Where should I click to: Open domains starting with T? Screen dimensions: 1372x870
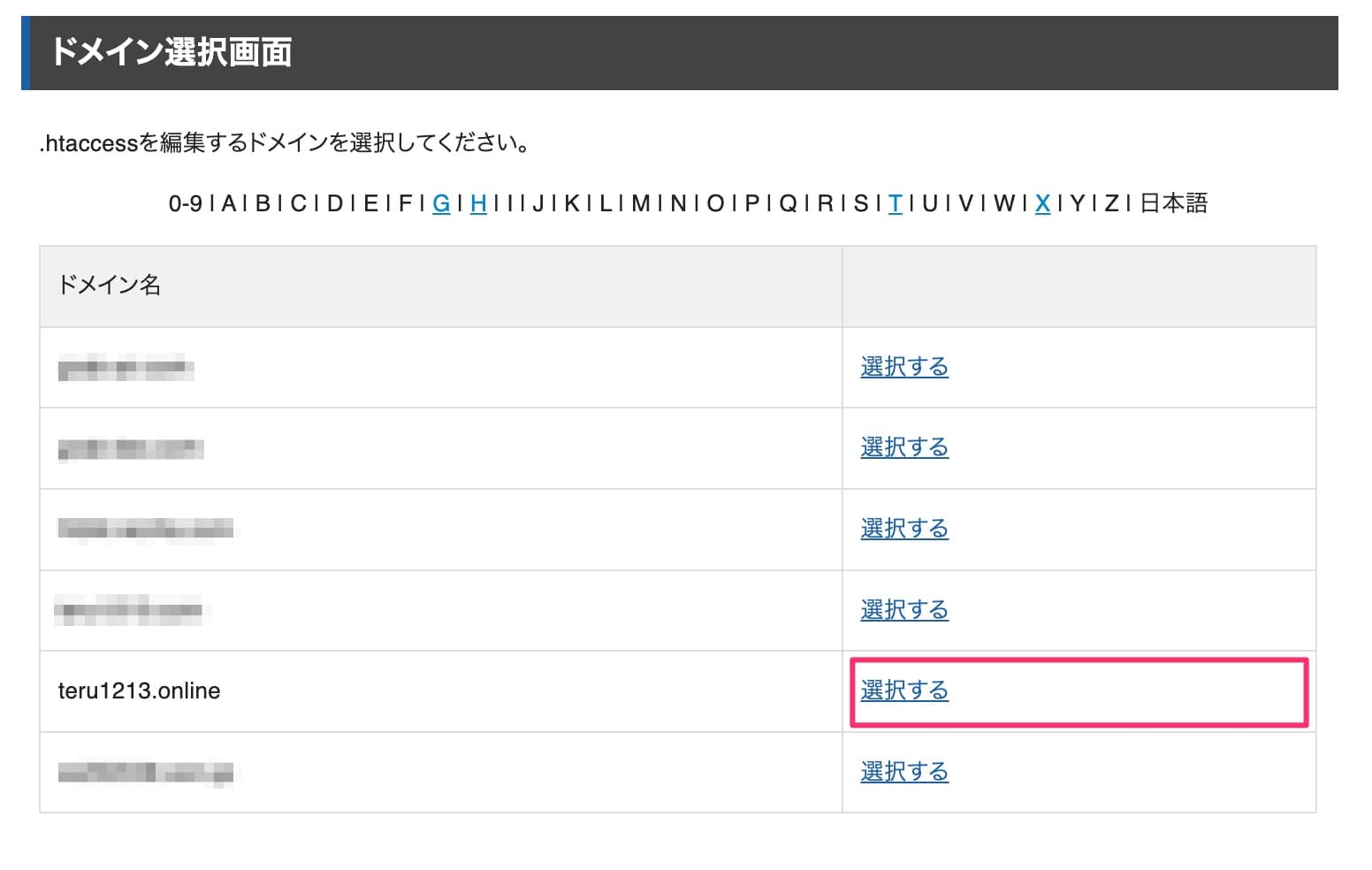[896, 204]
